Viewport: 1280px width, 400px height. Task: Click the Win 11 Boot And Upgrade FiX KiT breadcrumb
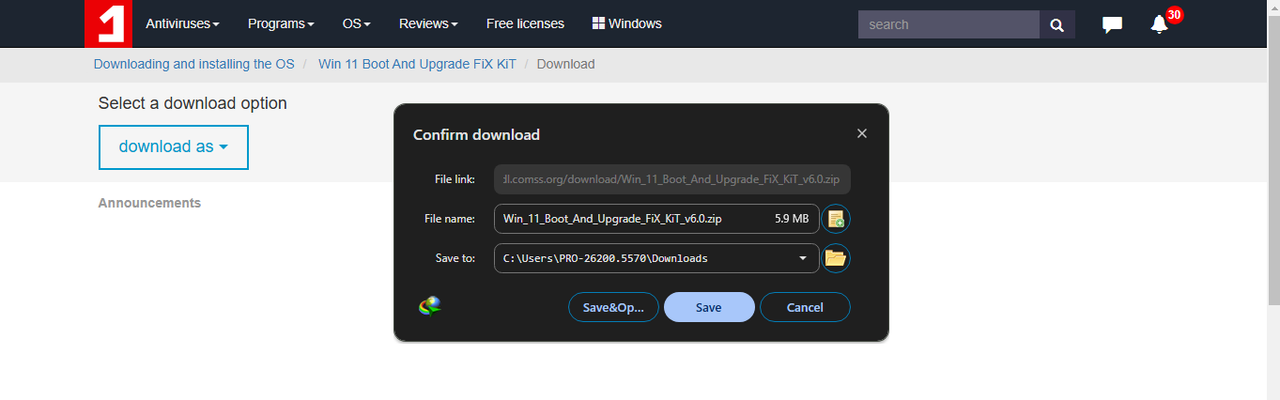[417, 64]
